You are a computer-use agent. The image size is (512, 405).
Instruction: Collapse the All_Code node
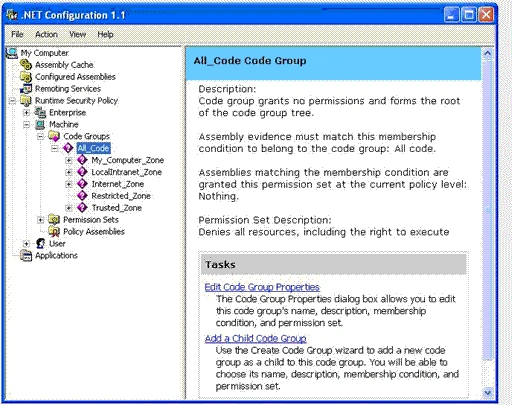[x=54, y=148]
